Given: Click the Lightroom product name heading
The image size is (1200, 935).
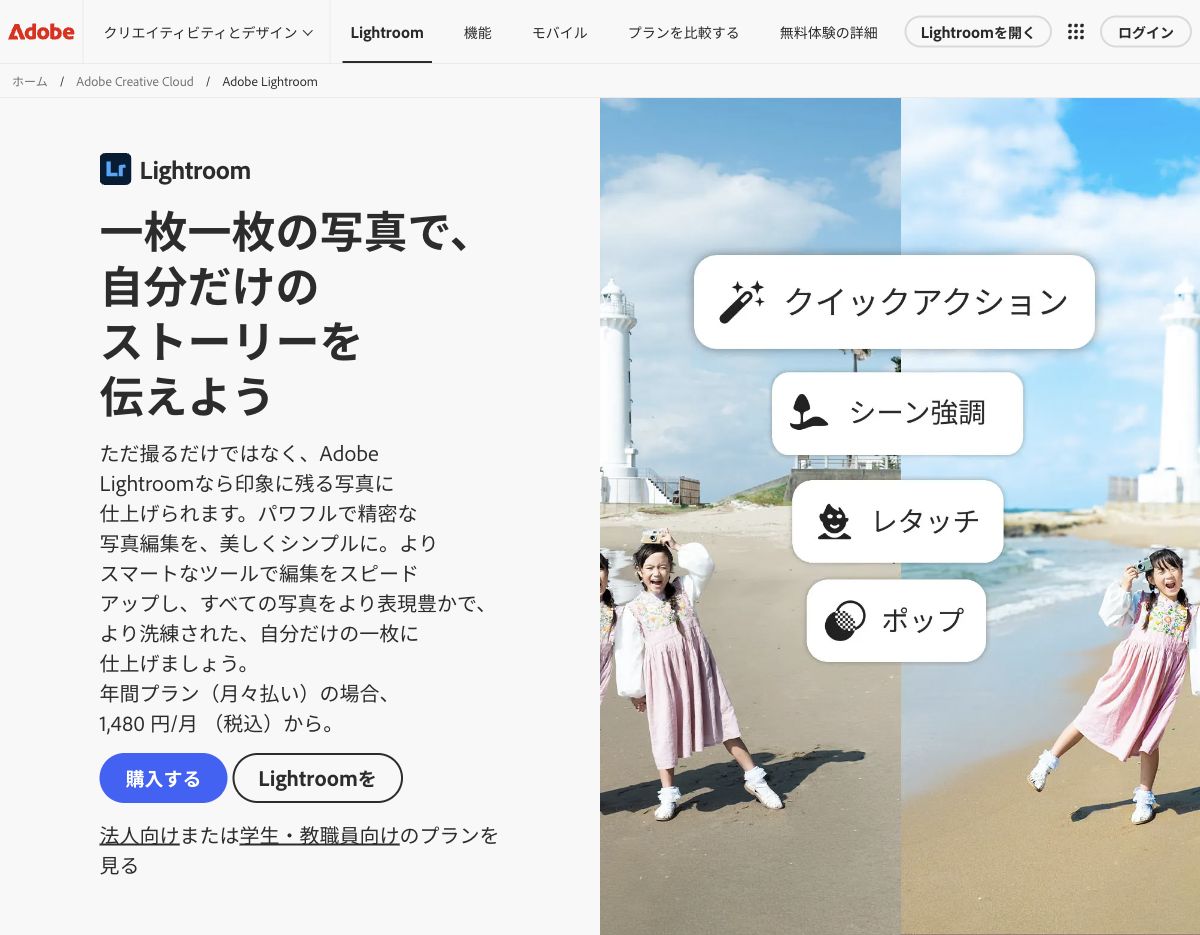Looking at the screenshot, I should (x=195, y=170).
